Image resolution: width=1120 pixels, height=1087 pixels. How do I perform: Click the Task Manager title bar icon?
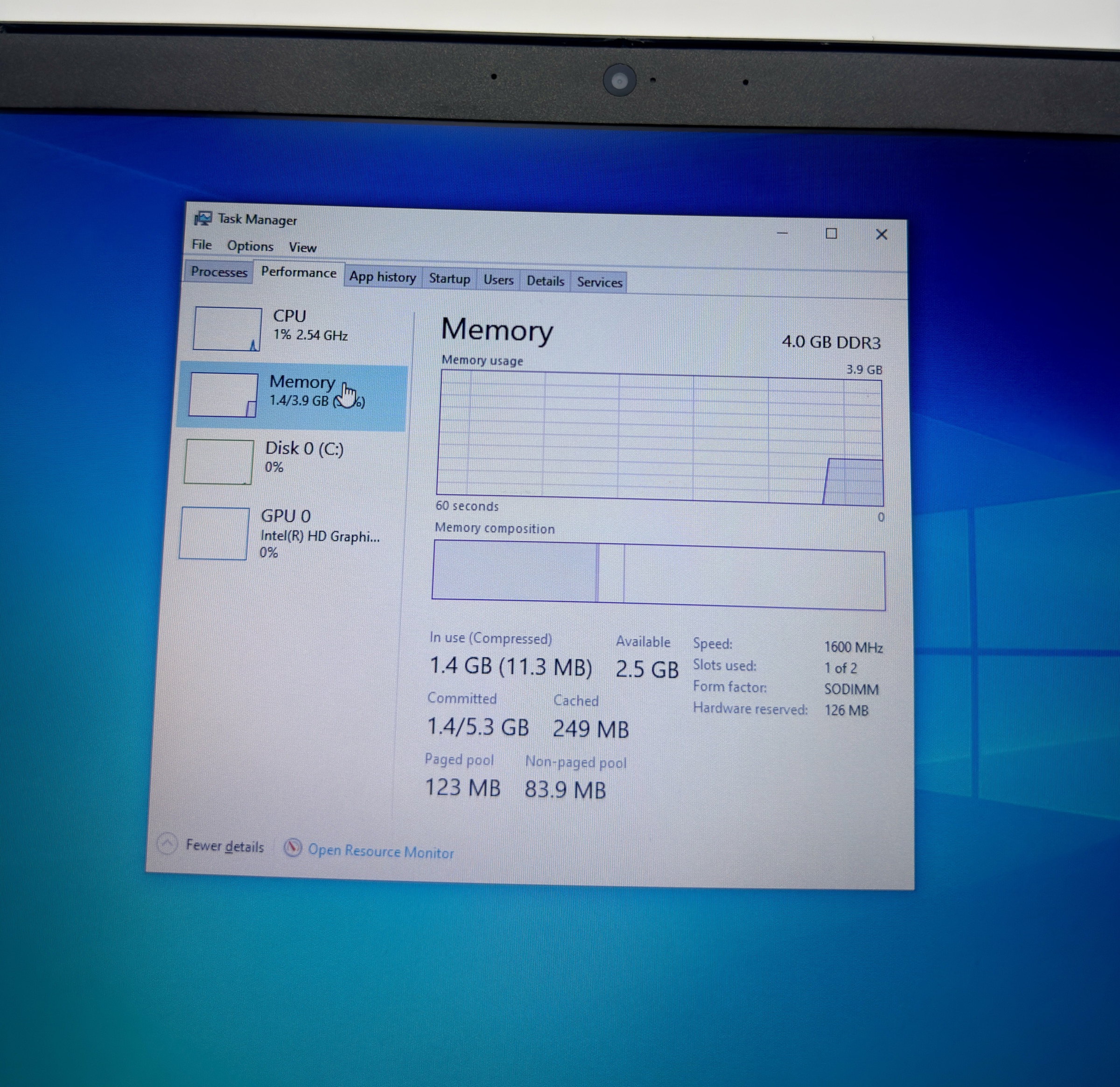[203, 218]
